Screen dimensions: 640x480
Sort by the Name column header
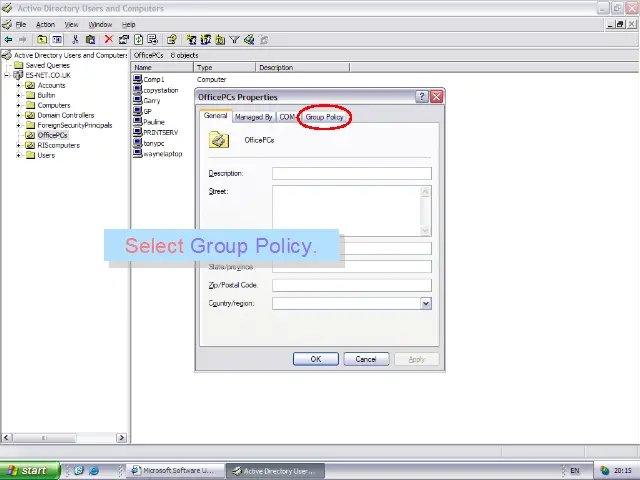(x=162, y=67)
